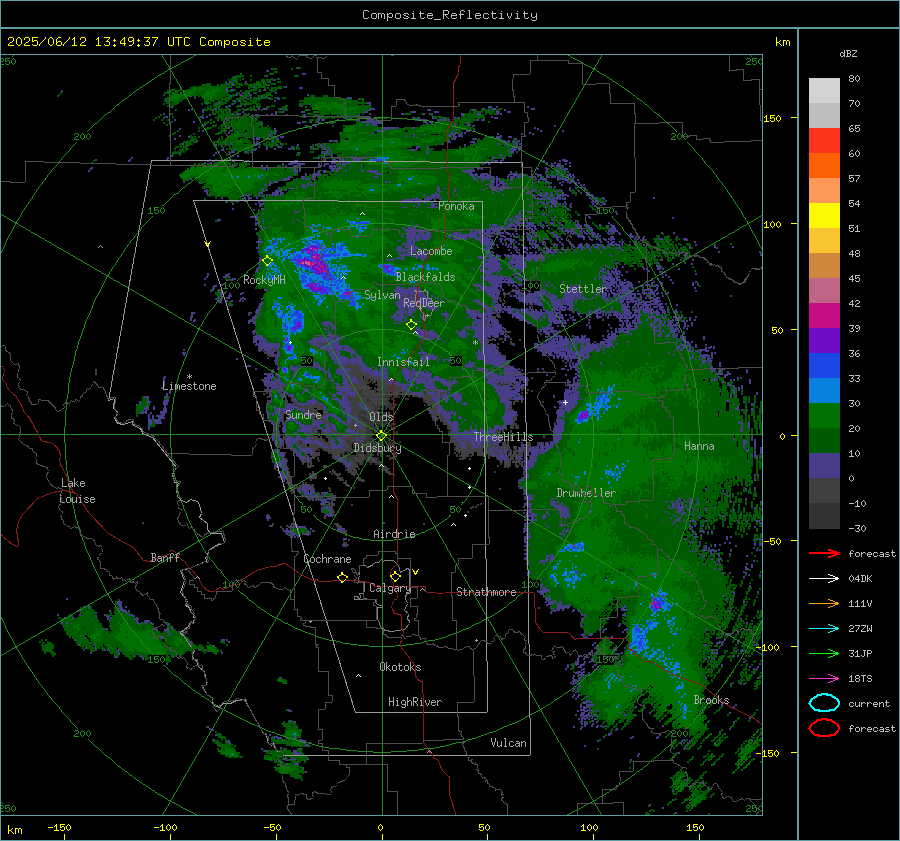Click the Strathmore label
This screenshot has width=900, height=841.
[x=486, y=592]
